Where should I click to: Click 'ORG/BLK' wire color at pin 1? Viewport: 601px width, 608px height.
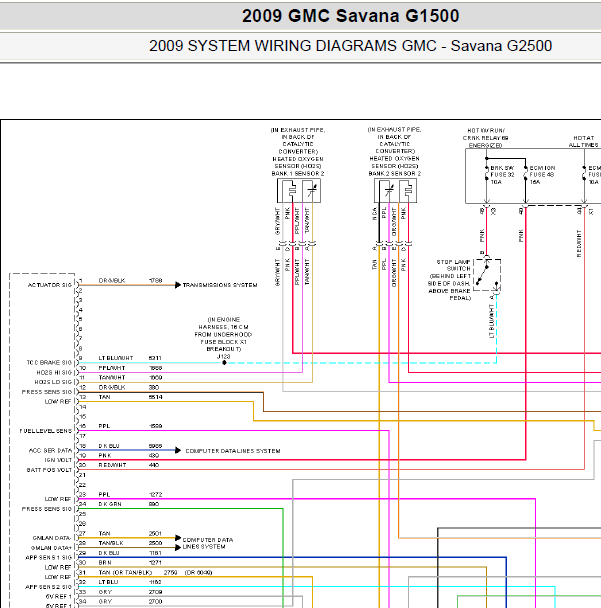[112, 280]
